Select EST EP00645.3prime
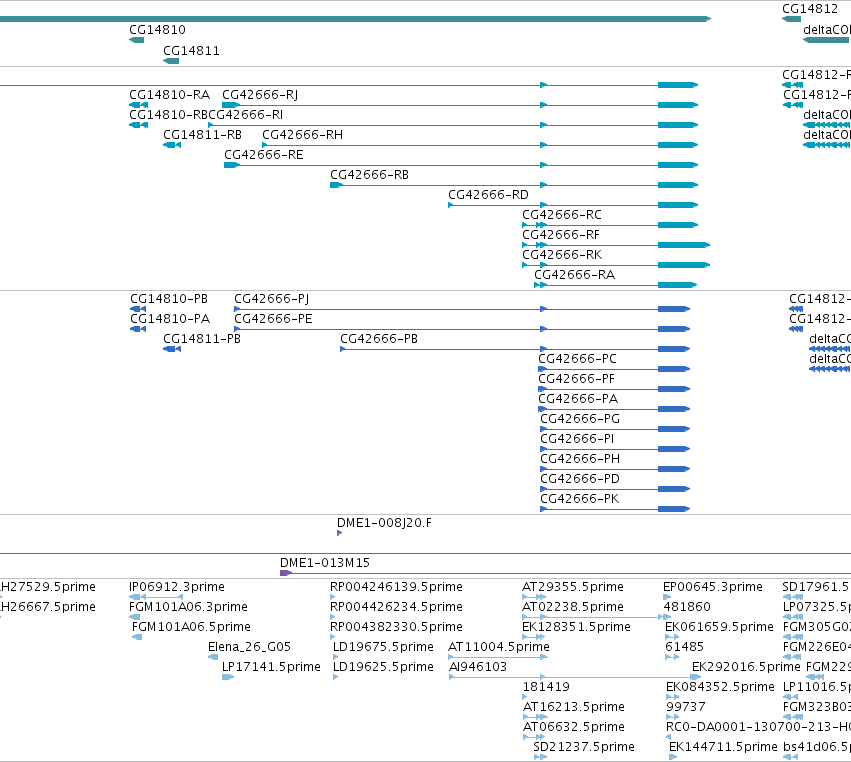 pos(713,587)
